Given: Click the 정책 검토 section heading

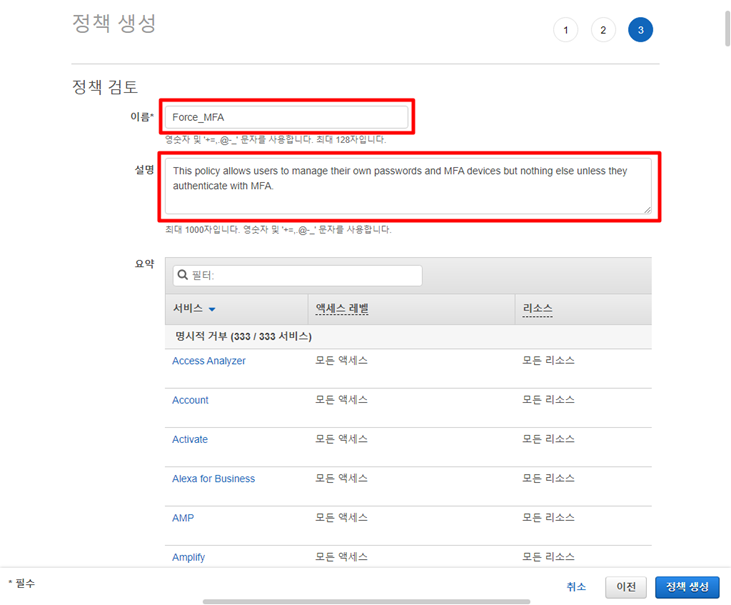Looking at the screenshot, I should pyautogui.click(x=105, y=87).
